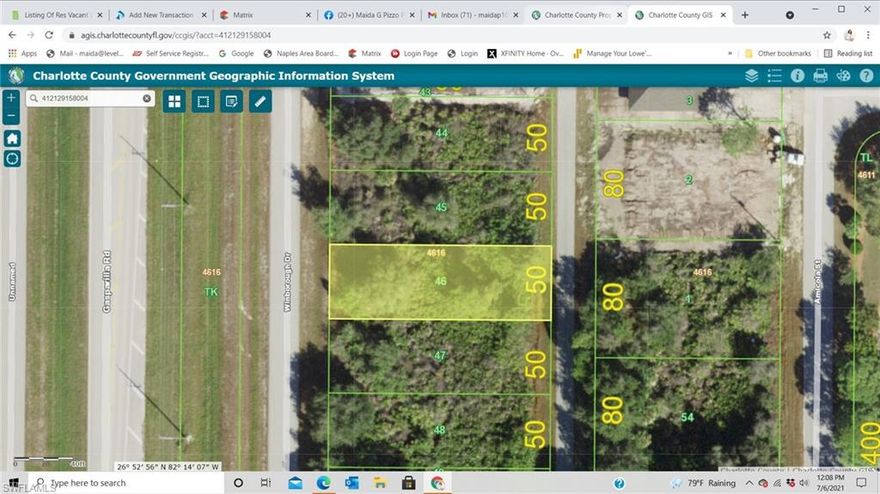The width and height of the screenshot is (880, 494).
Task: Open weather widget 79°F Raining
Action: (x=704, y=483)
